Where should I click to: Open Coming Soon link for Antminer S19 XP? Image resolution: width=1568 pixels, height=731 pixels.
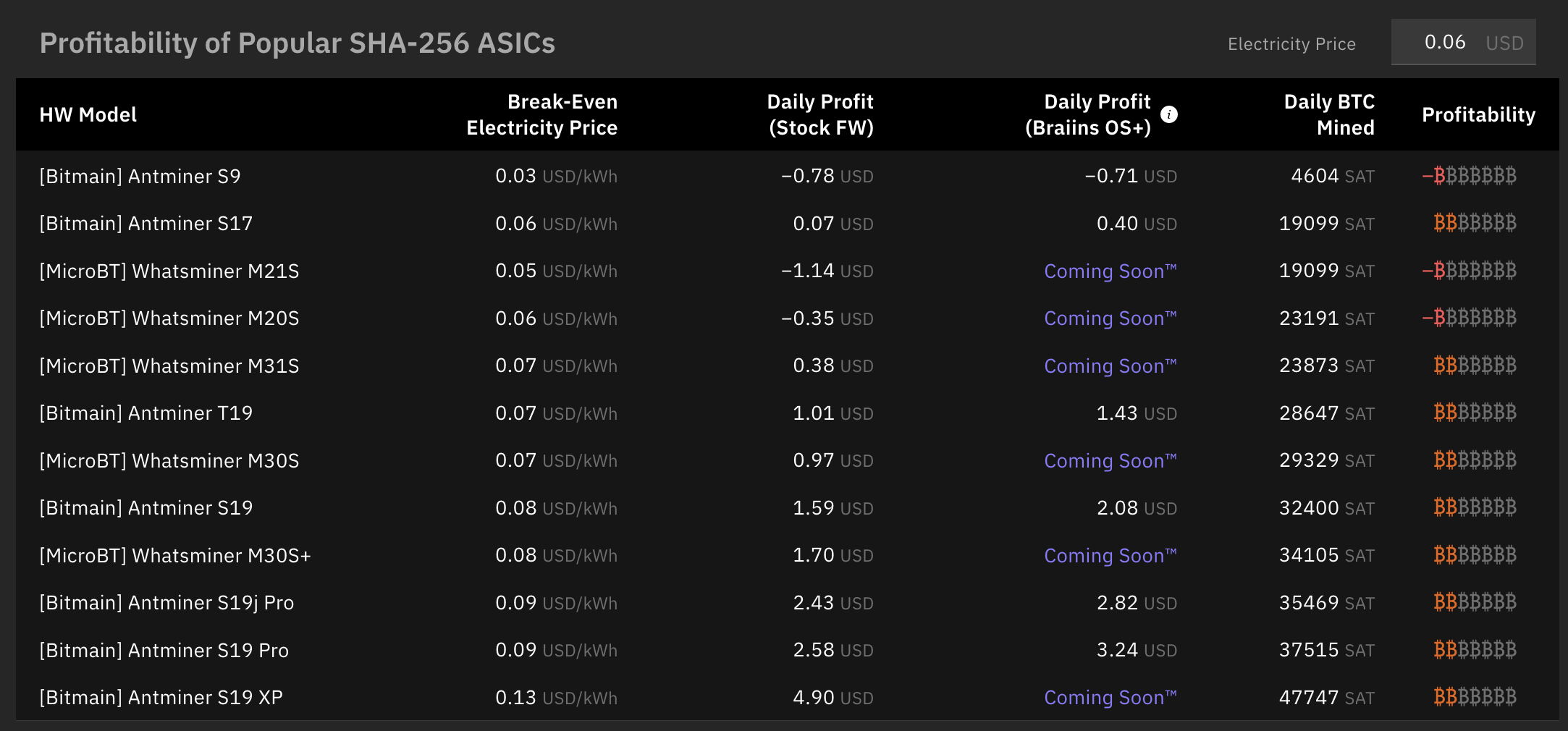[1110, 698]
